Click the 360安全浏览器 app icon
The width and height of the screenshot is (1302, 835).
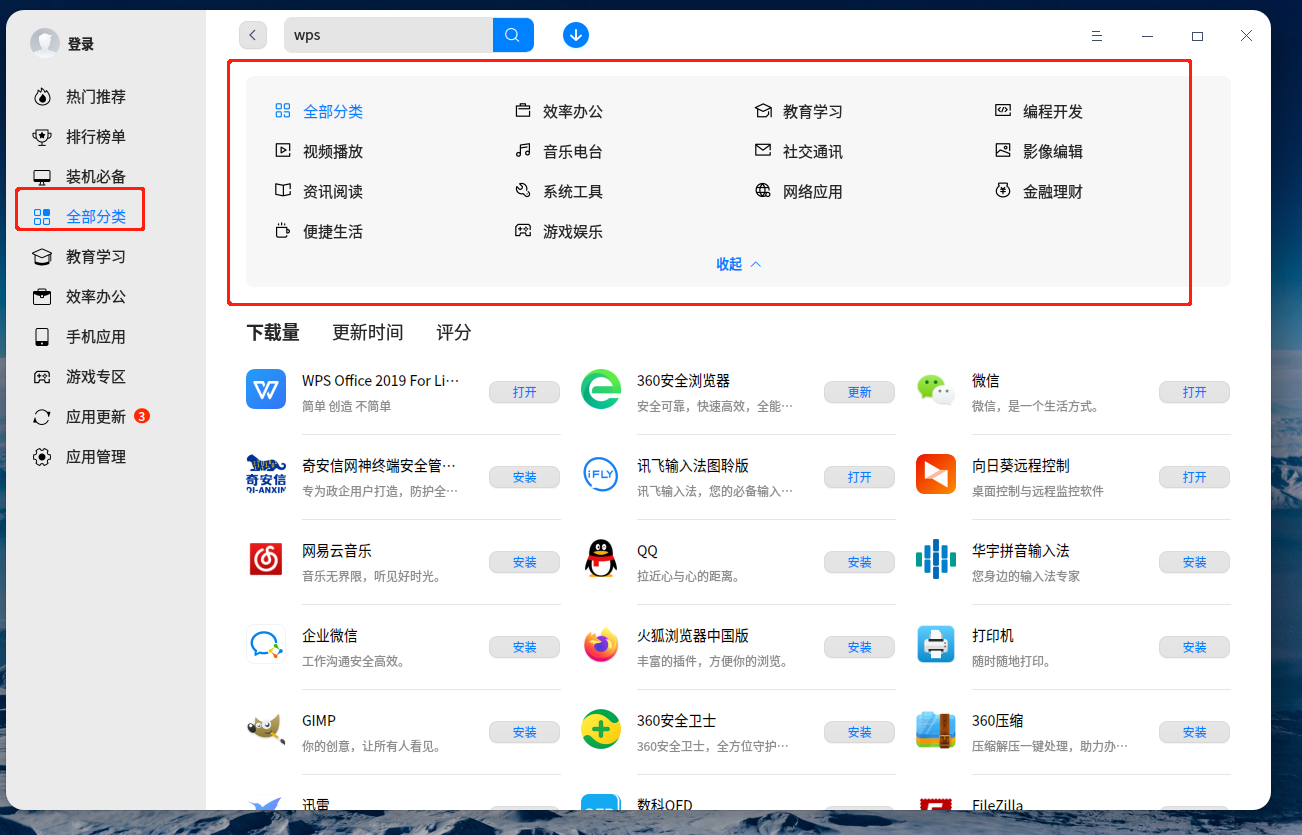tap(601, 389)
